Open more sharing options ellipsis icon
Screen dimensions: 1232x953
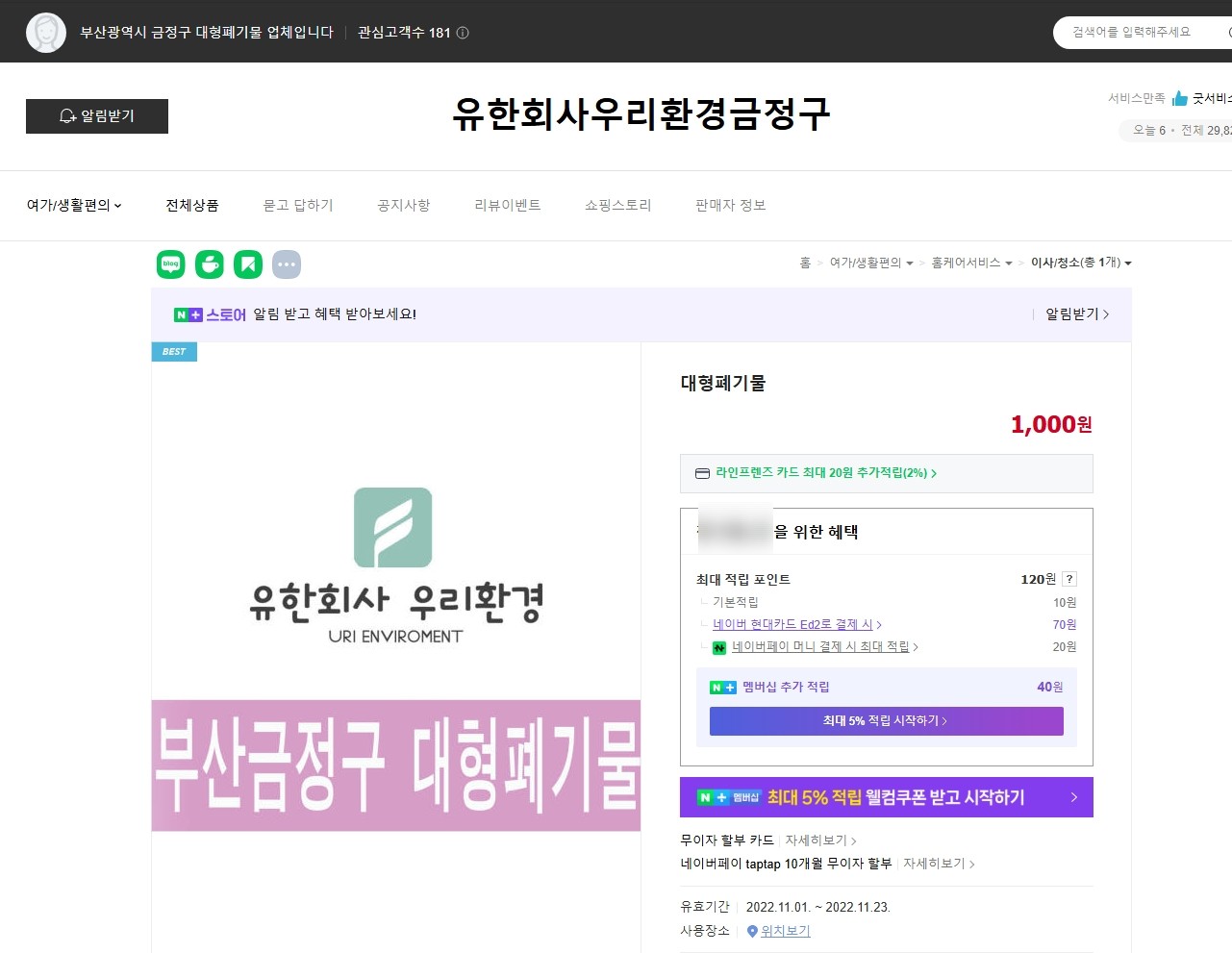287,264
